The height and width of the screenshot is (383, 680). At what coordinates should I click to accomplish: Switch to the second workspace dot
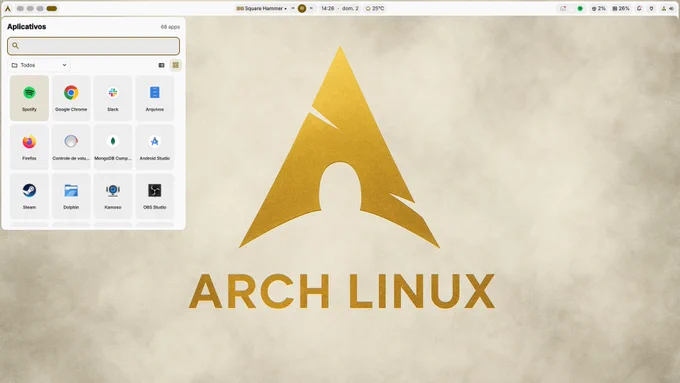pos(30,8)
